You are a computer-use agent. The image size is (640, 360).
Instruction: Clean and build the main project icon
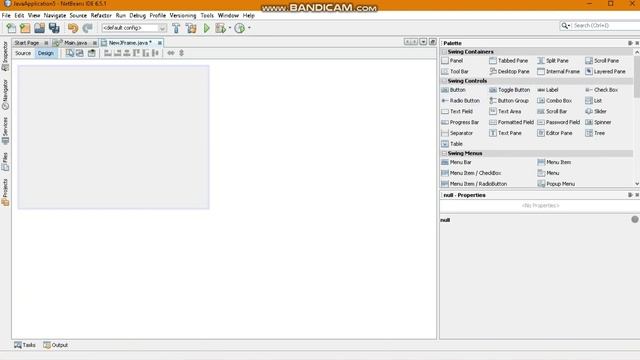191,28
